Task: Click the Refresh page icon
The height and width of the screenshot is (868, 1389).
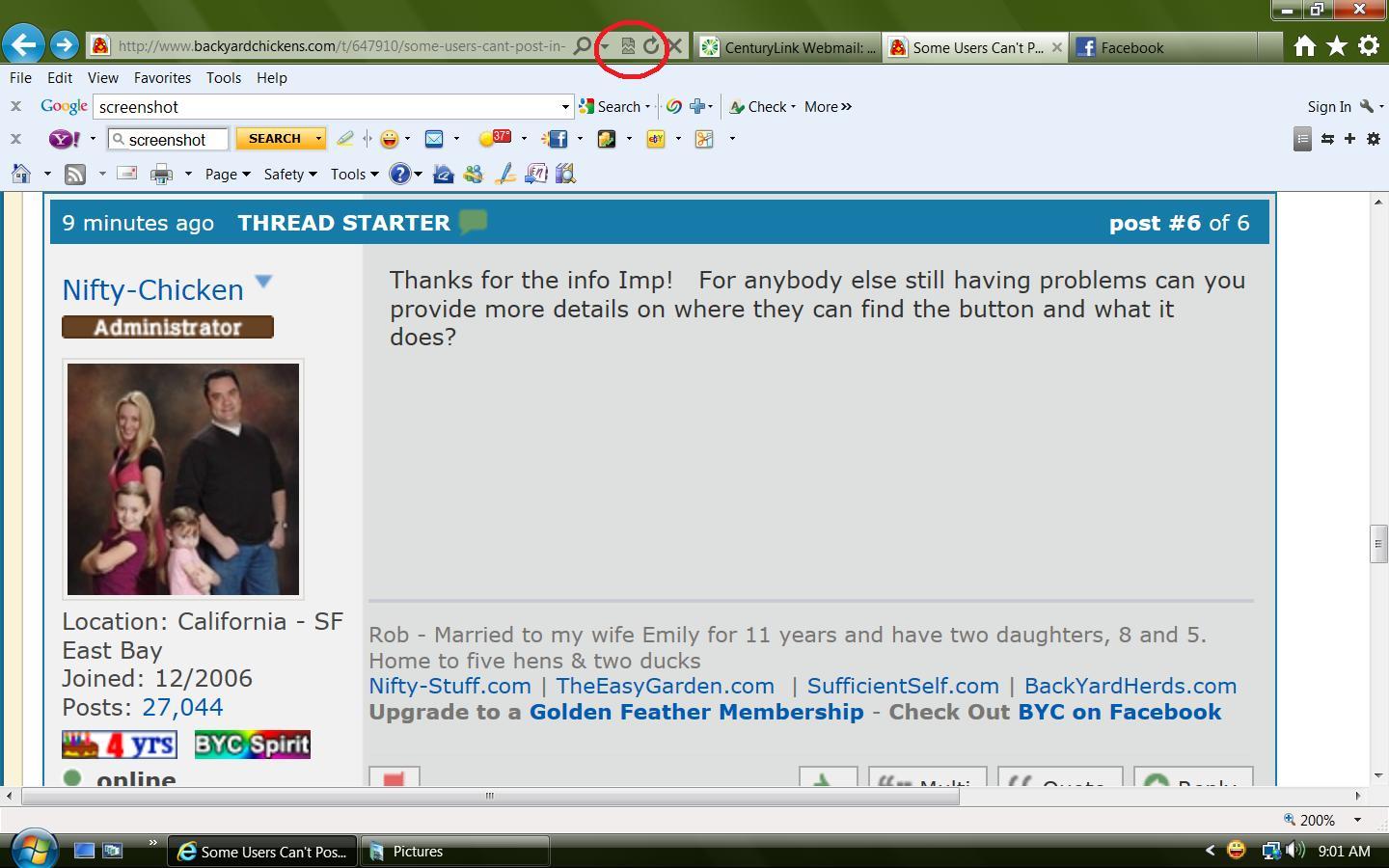Action: 651,46
